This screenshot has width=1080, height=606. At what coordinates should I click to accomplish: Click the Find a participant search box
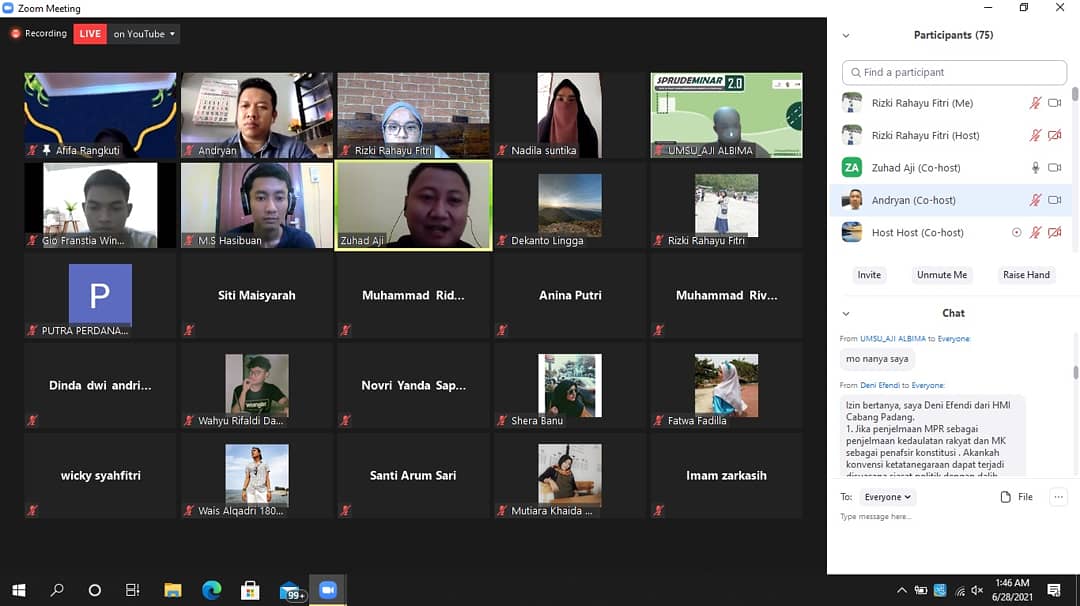954,72
